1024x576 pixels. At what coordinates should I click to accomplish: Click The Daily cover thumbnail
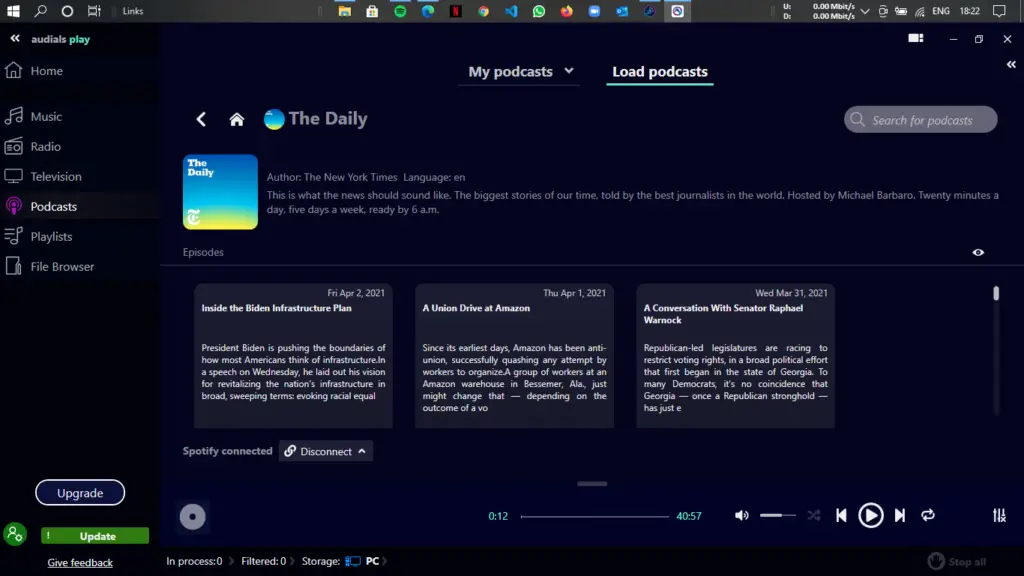click(x=220, y=192)
